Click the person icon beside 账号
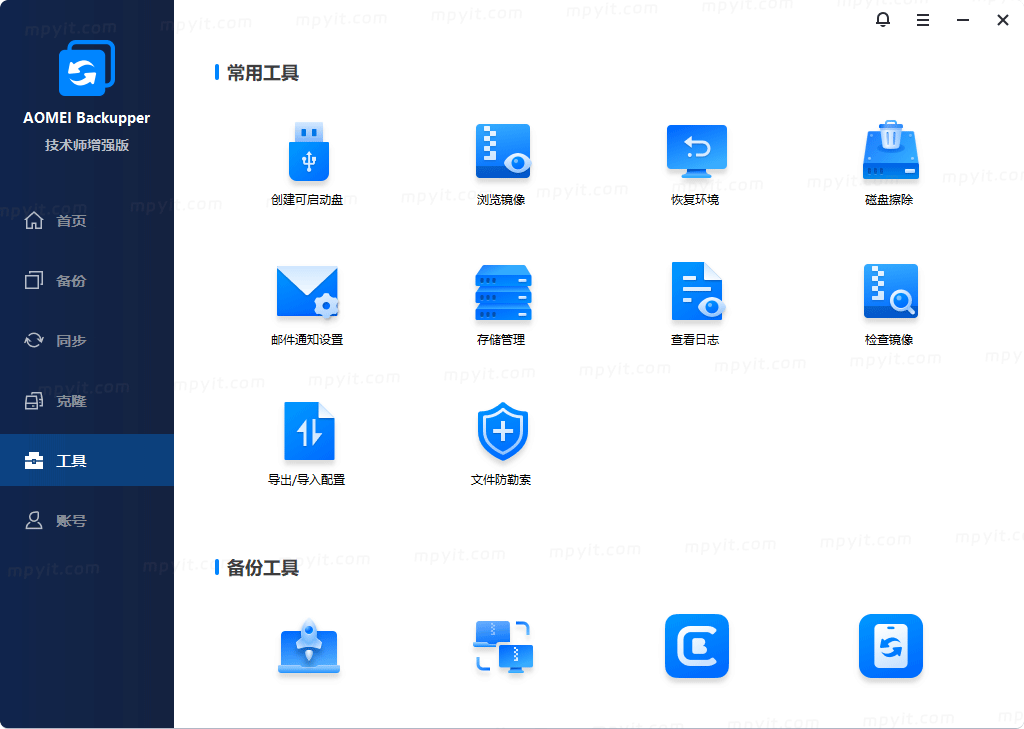1024x729 pixels. (x=34, y=521)
